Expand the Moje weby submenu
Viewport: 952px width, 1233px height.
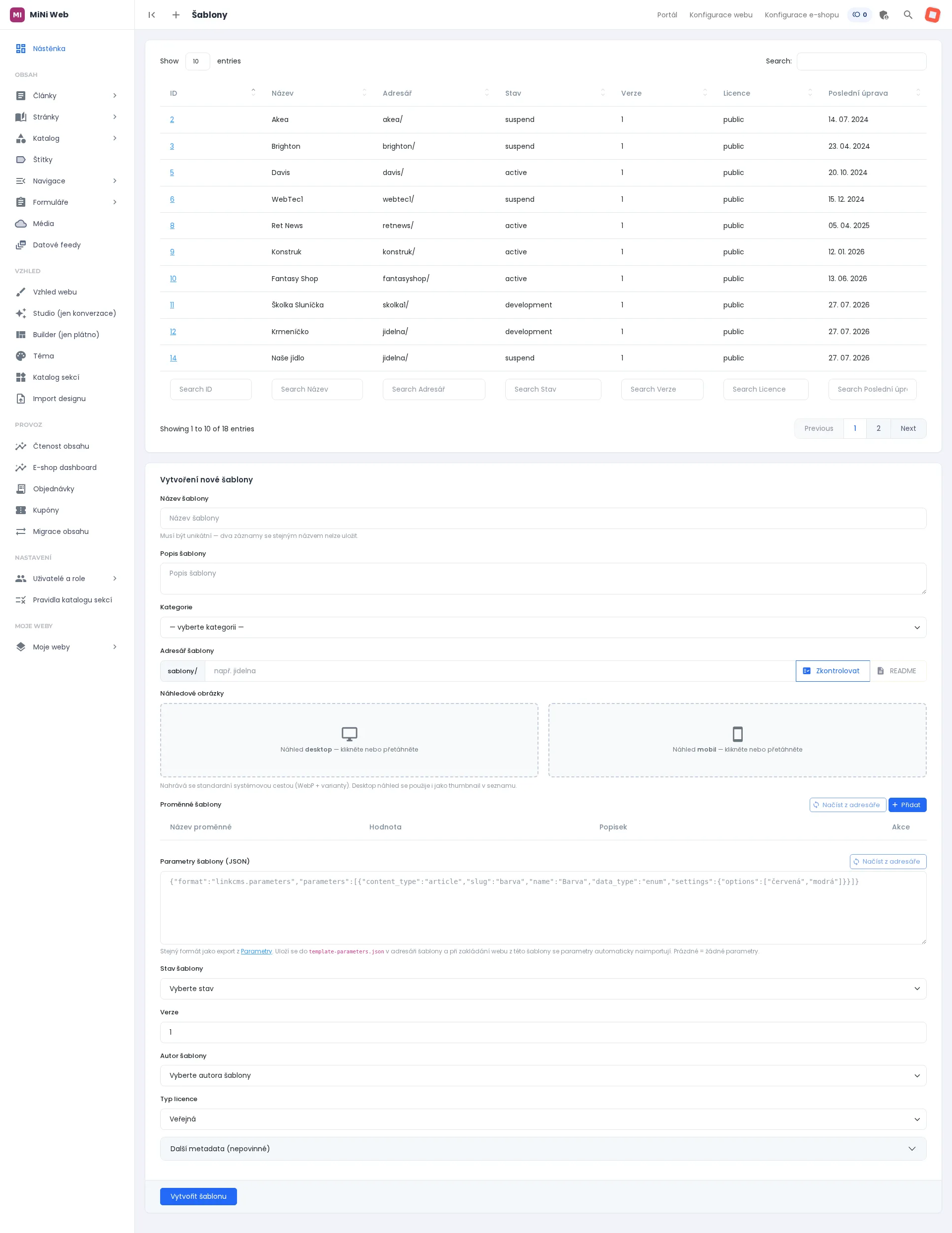pyautogui.click(x=115, y=647)
